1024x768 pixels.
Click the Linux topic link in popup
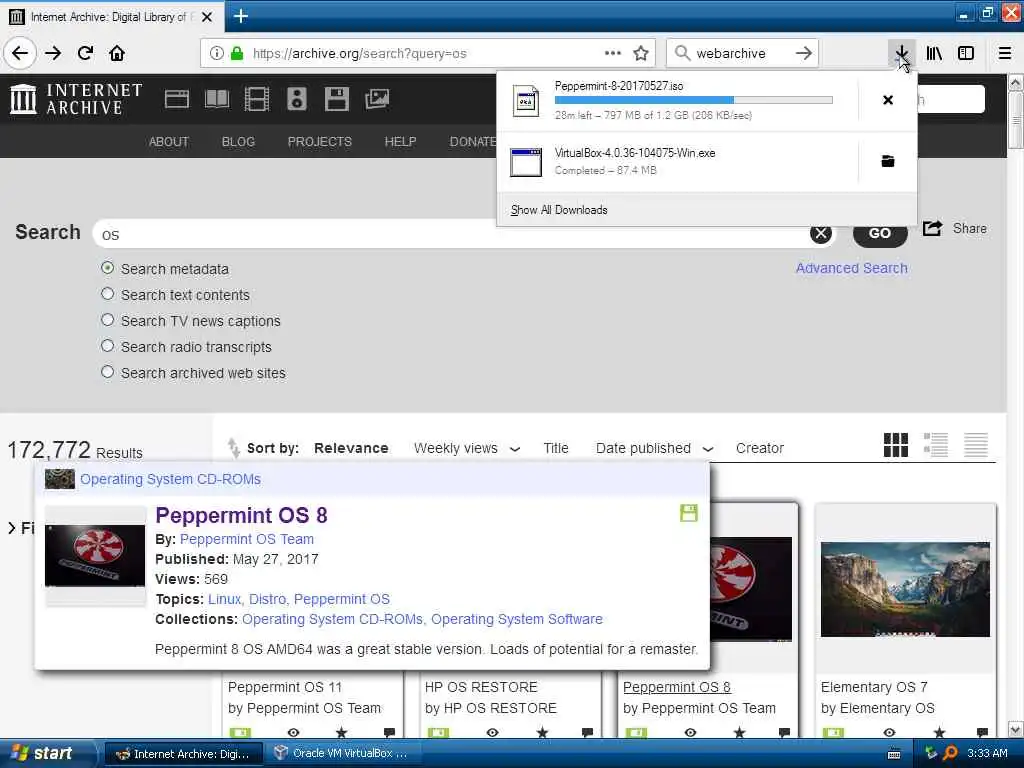(x=224, y=599)
